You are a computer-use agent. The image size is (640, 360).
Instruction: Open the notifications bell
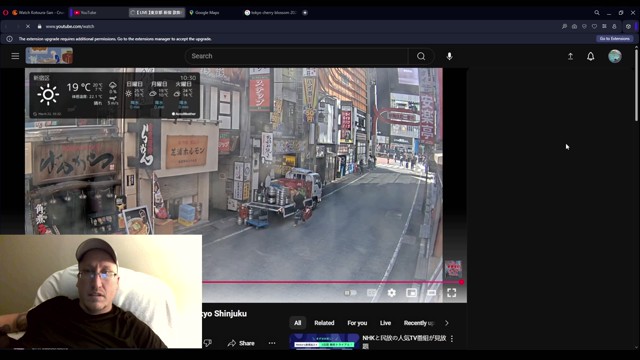(591, 56)
